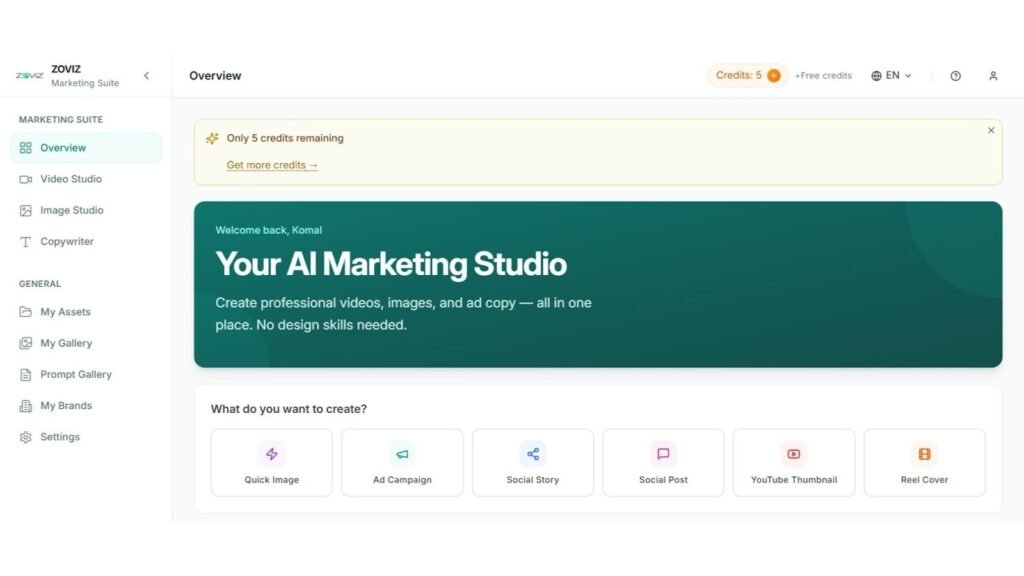The width and height of the screenshot is (1024, 576).
Task: Go to My Assets
Action: point(86,312)
